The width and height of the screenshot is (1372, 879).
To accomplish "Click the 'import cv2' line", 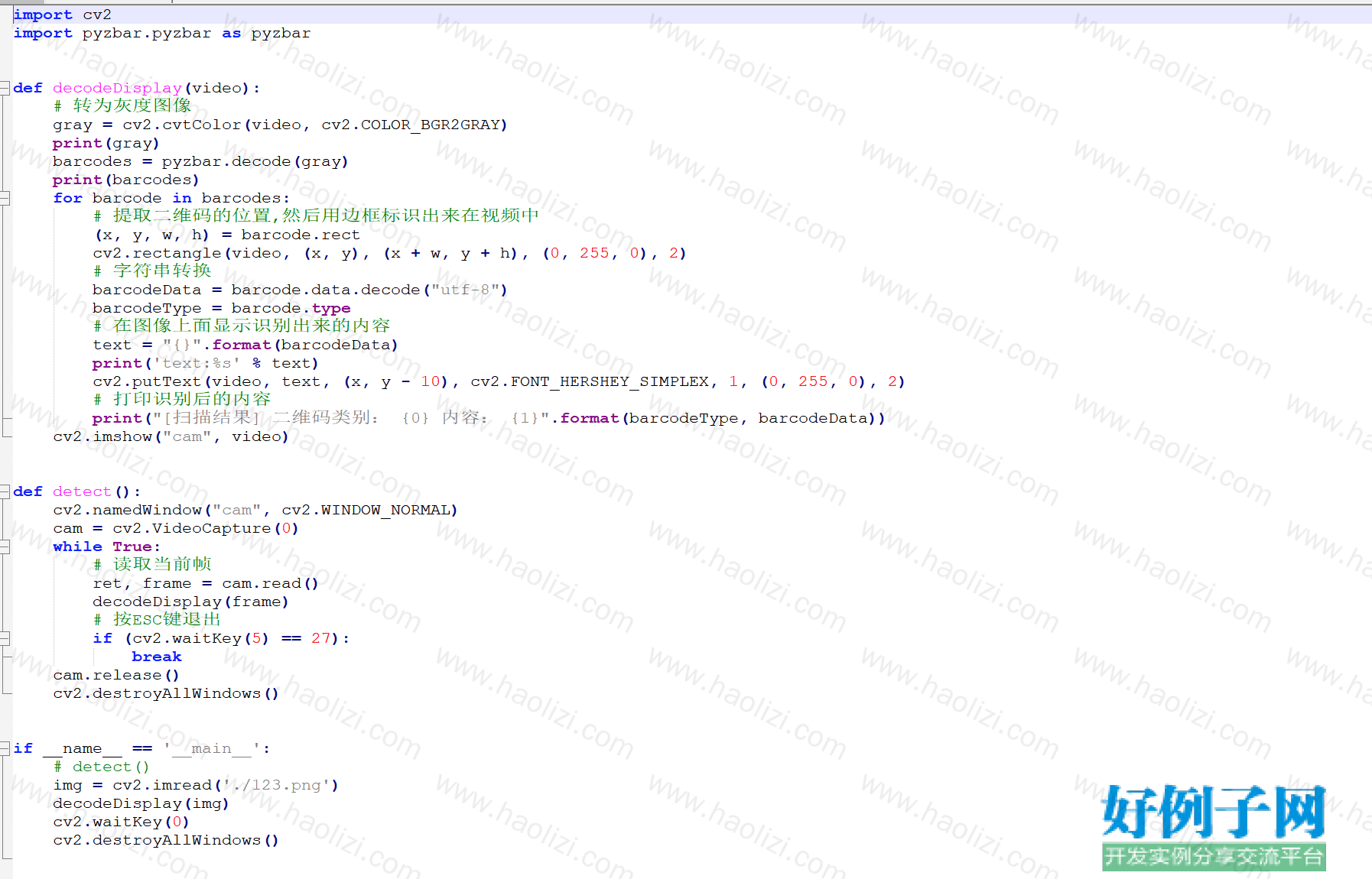I will pyautogui.click(x=63, y=15).
